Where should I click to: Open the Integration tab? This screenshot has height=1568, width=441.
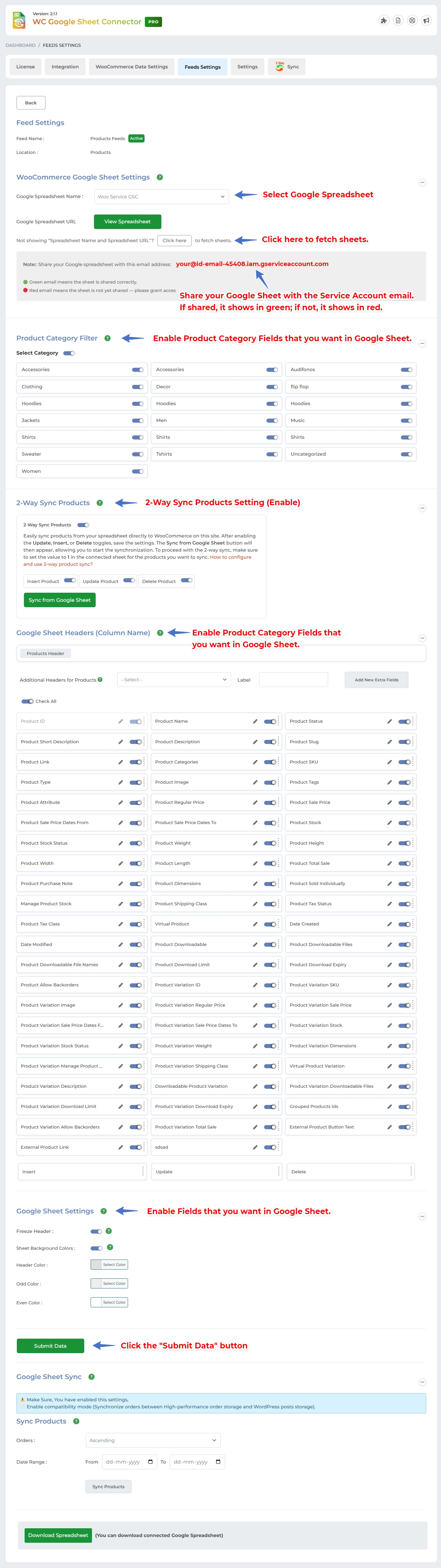65,67
